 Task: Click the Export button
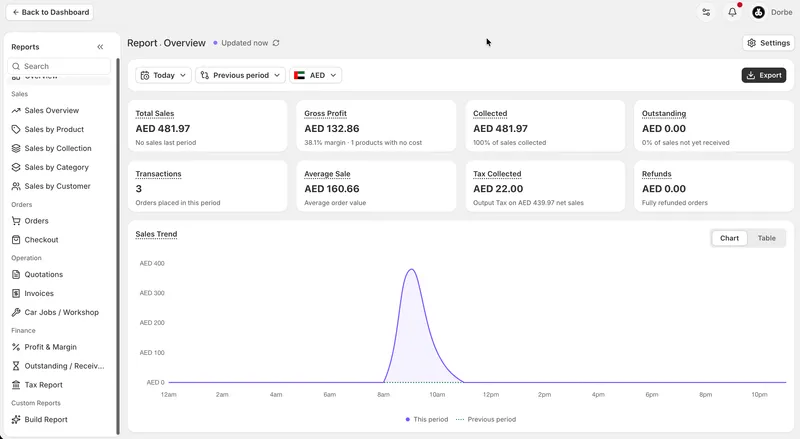pos(764,75)
